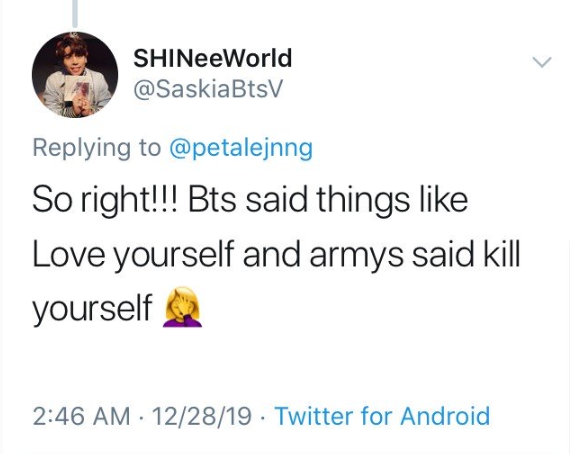This screenshot has height=454, width=570.
Task: Click the SHINeeWorld display name
Action: [x=213, y=58]
